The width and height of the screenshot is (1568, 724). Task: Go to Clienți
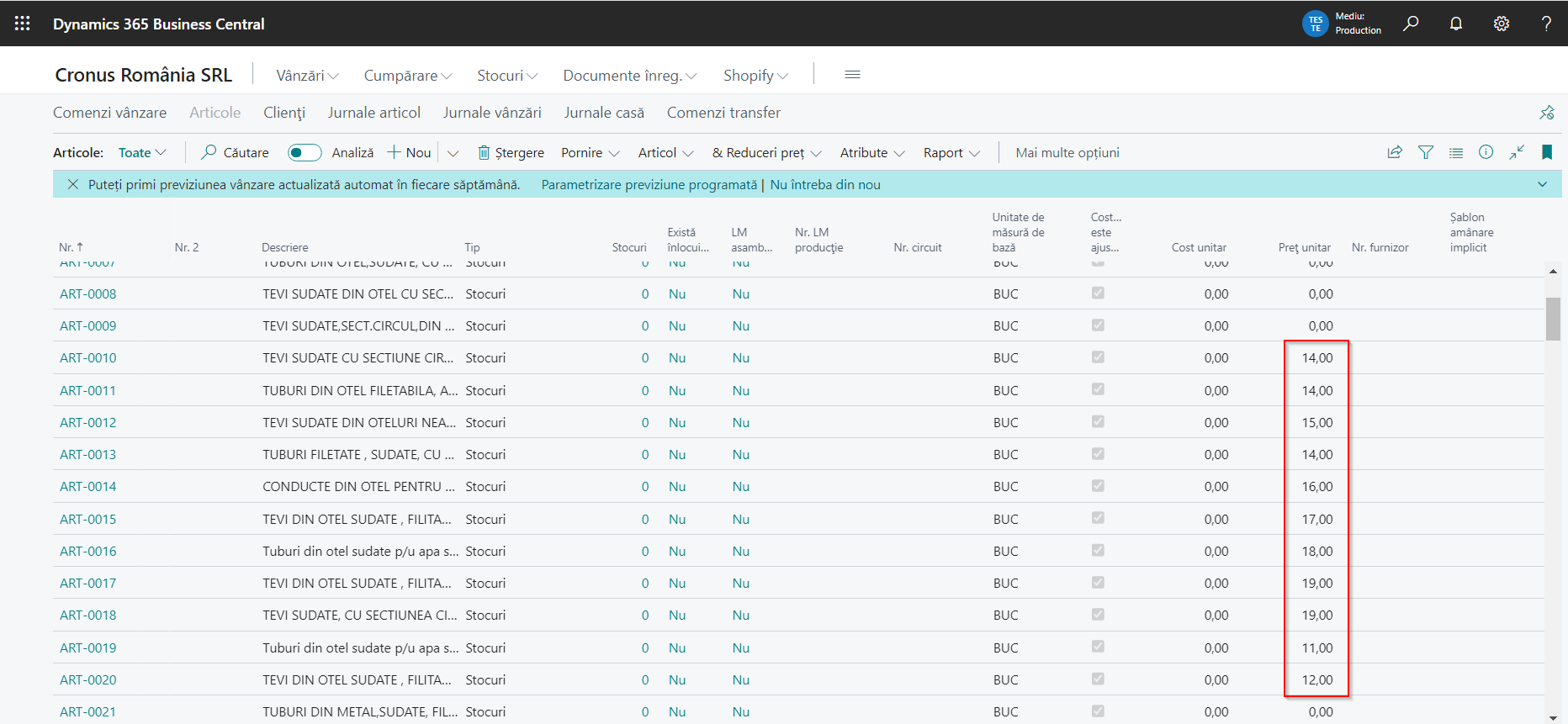[284, 113]
